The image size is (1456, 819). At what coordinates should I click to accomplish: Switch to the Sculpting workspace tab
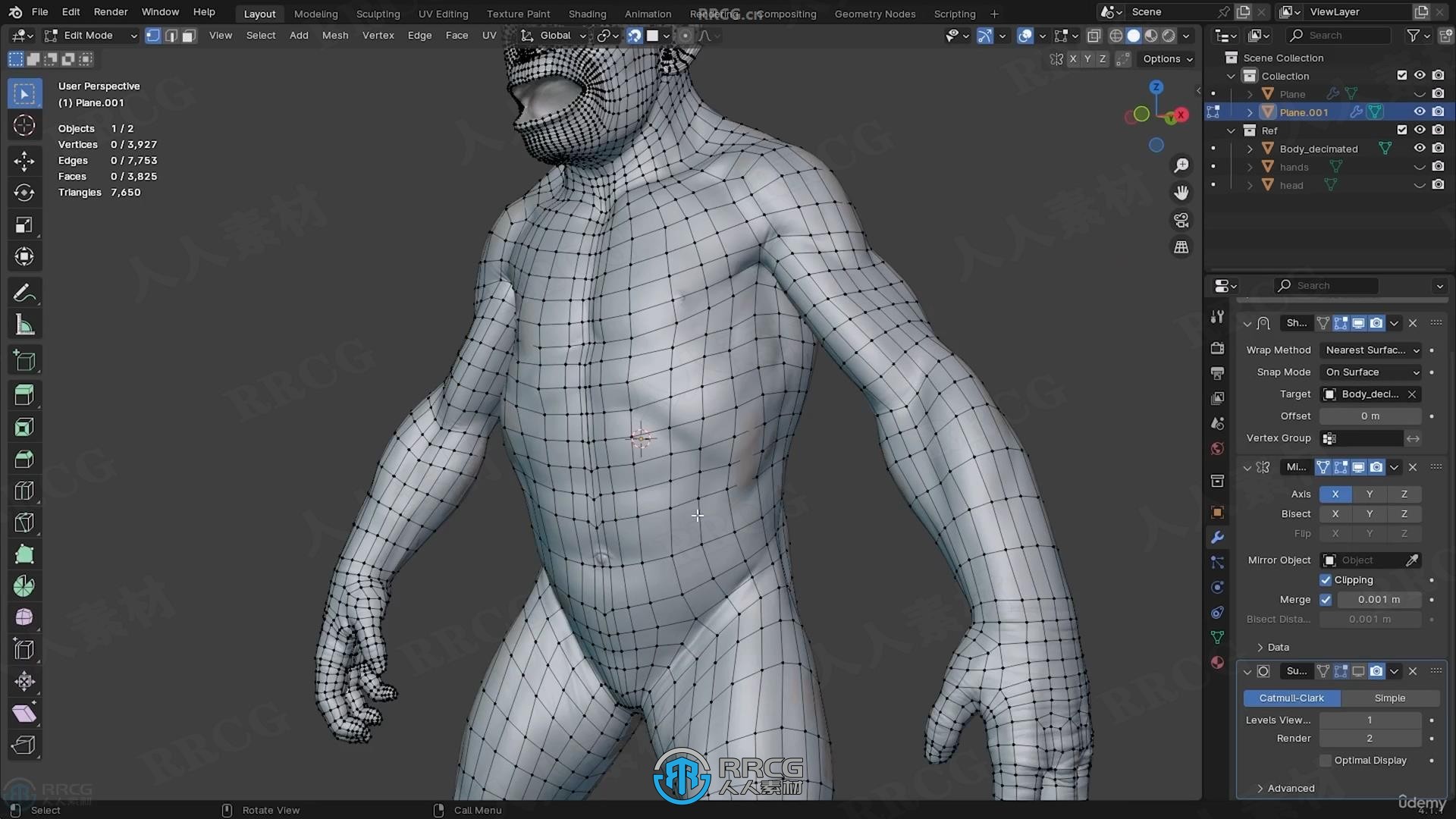(x=378, y=14)
